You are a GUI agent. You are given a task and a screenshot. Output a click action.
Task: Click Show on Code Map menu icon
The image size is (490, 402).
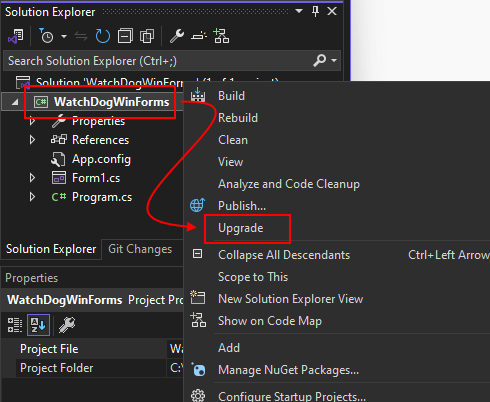tap(198, 320)
